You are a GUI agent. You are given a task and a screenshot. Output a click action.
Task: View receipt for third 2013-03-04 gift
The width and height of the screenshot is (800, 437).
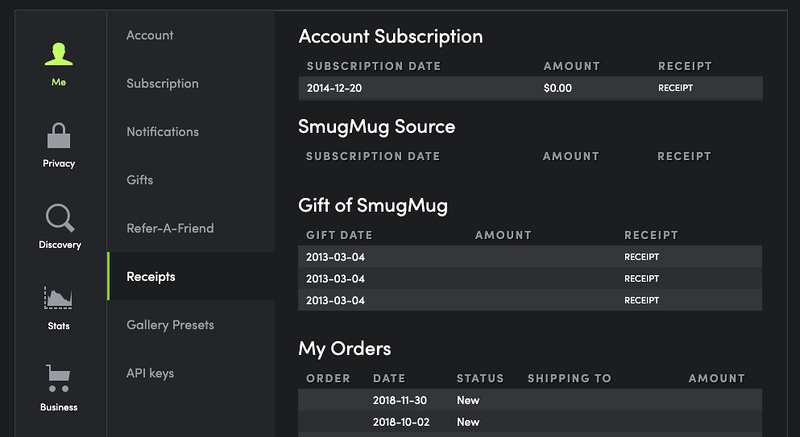pyautogui.click(x=642, y=301)
